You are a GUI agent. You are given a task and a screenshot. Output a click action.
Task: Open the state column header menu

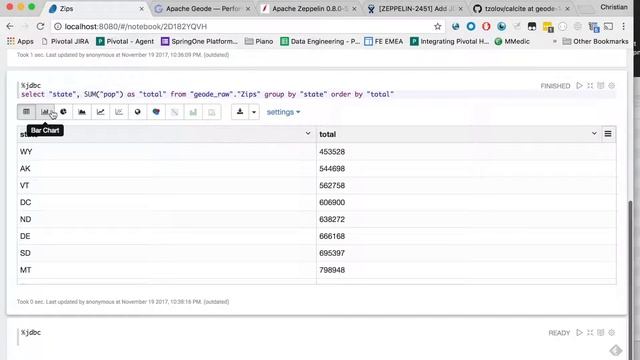click(x=308, y=133)
